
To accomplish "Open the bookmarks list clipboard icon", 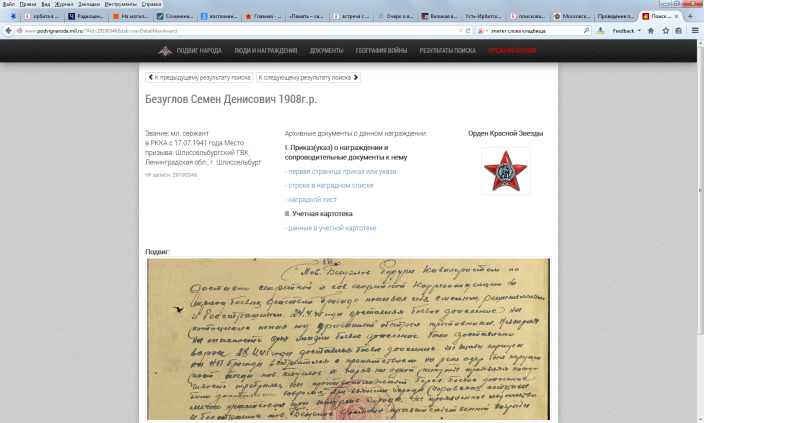I will coord(678,31).
